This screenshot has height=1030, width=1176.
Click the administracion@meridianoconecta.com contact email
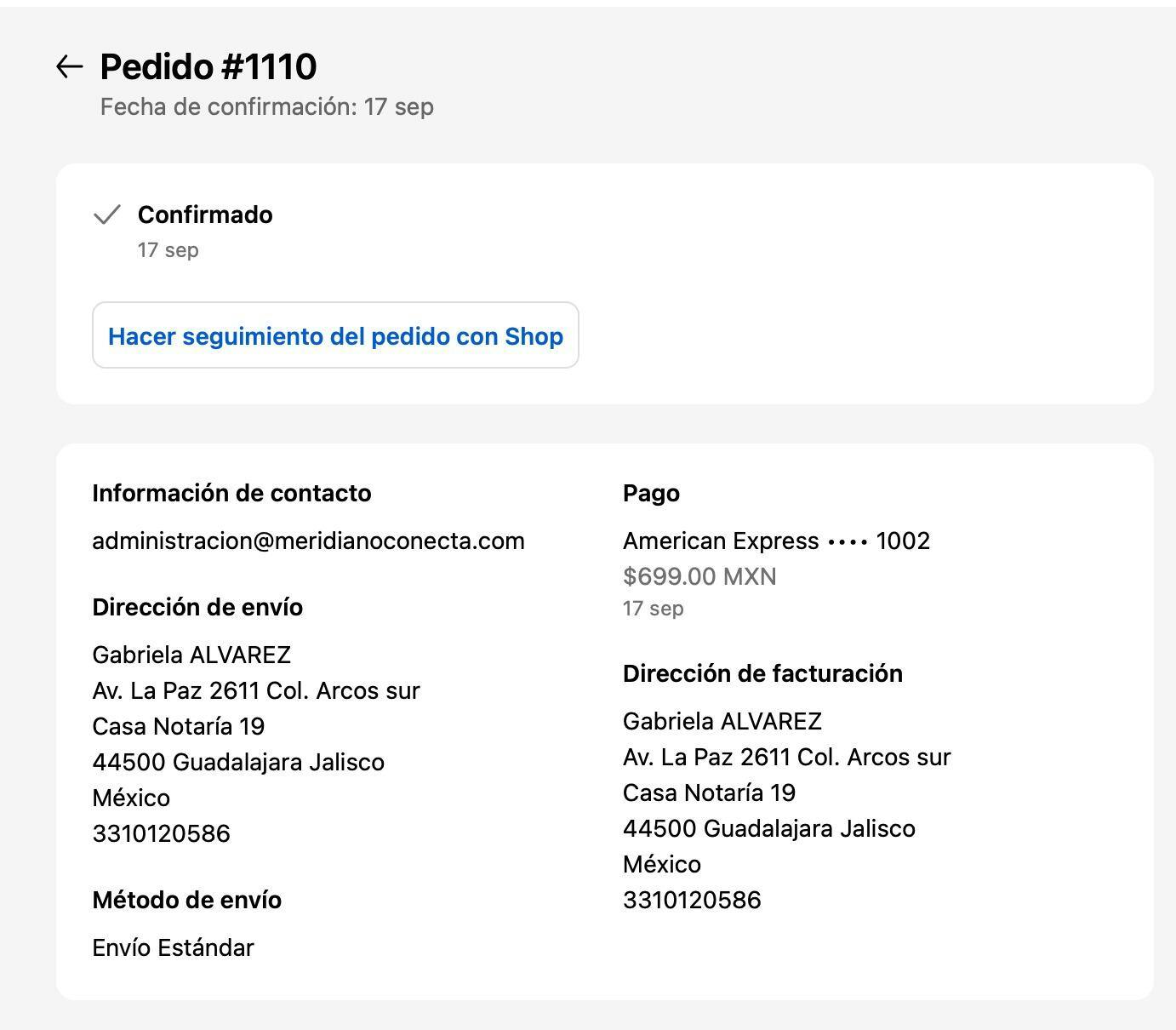point(308,541)
